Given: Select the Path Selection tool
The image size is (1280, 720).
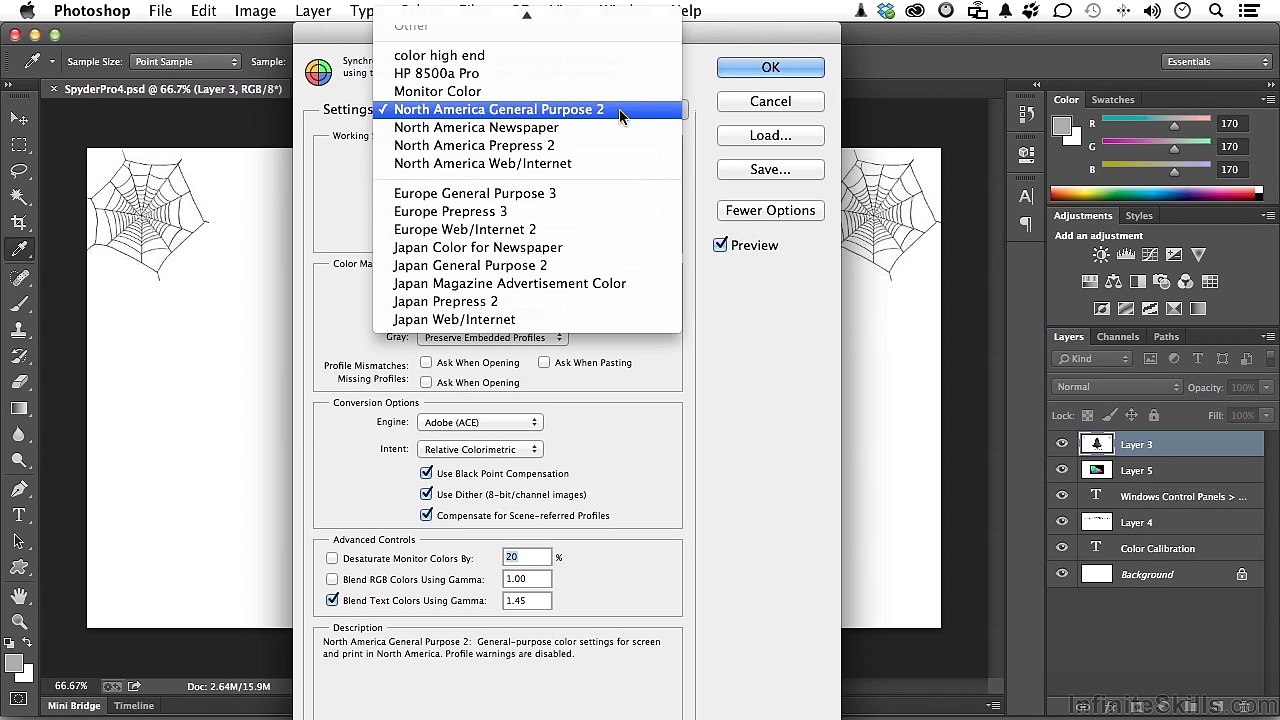Looking at the screenshot, I should 19,541.
